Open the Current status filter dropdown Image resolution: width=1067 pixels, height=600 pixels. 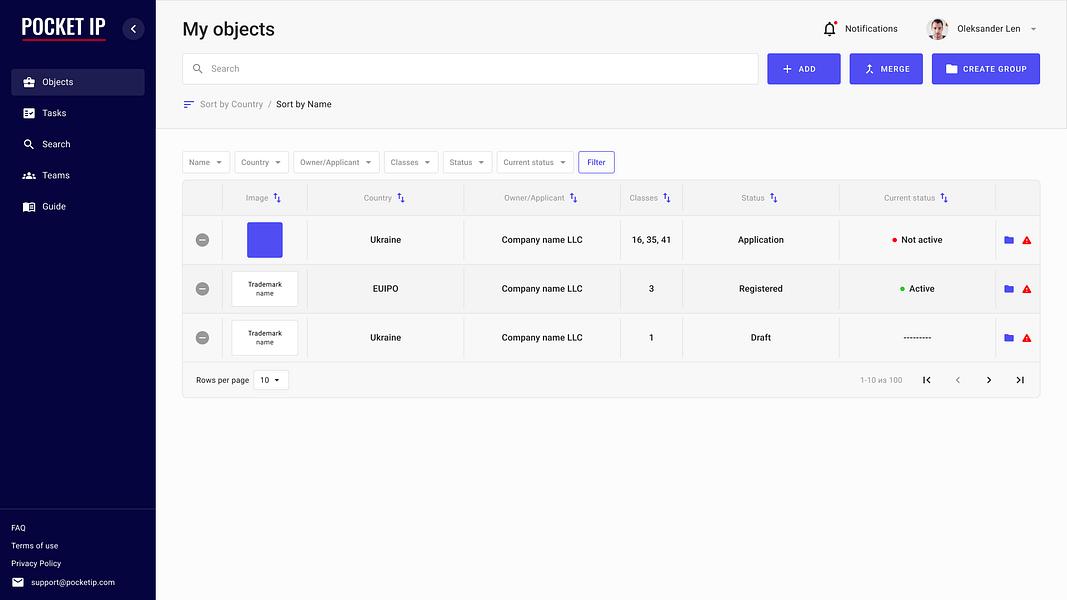[x=535, y=163]
